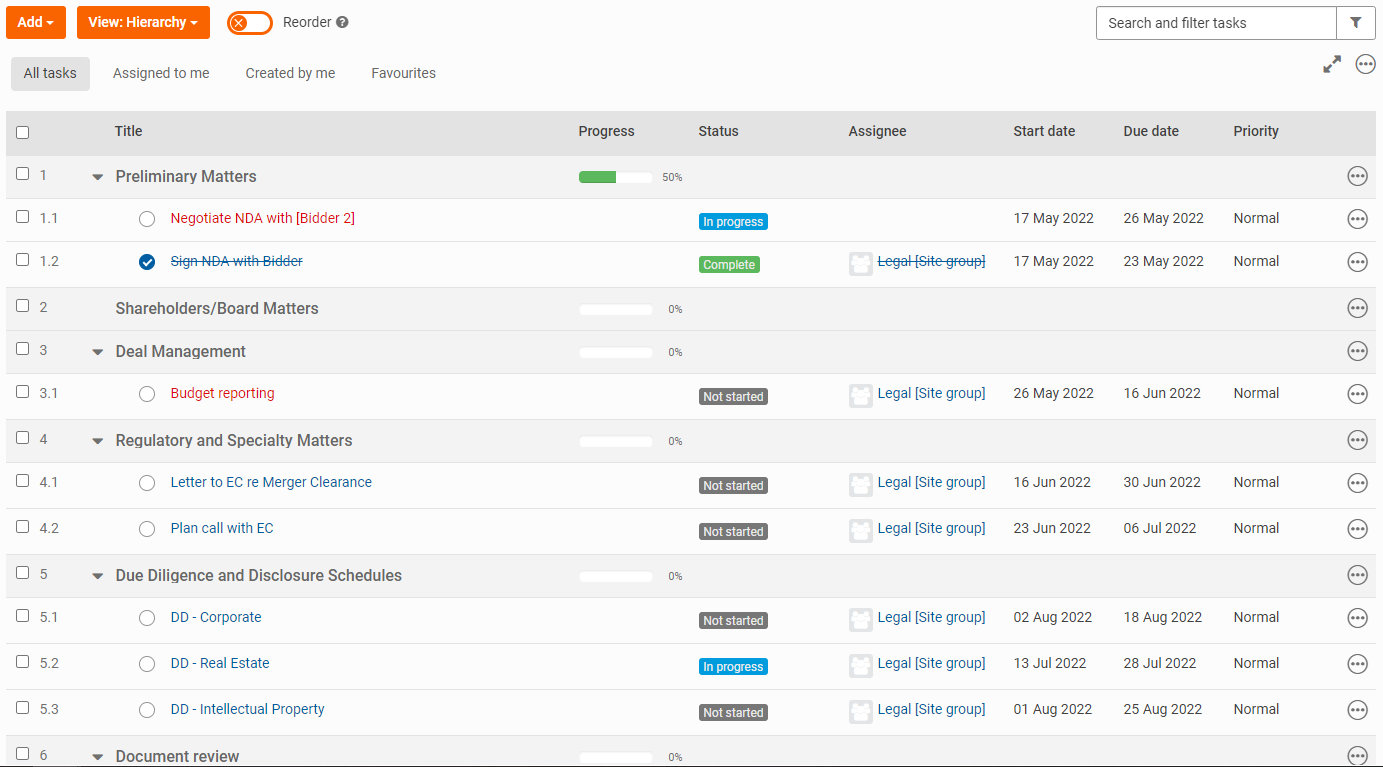The image size is (1383, 767).
Task: Open the Budget reporting task link
Action: pyautogui.click(x=222, y=393)
